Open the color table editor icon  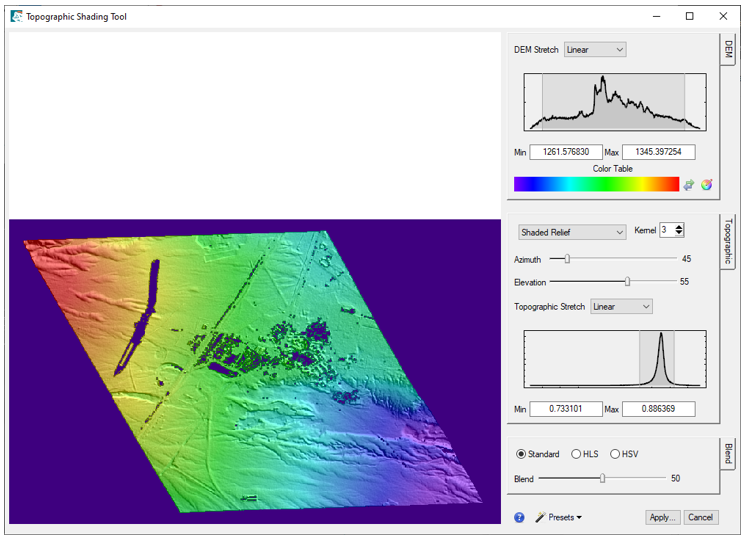pos(706,184)
